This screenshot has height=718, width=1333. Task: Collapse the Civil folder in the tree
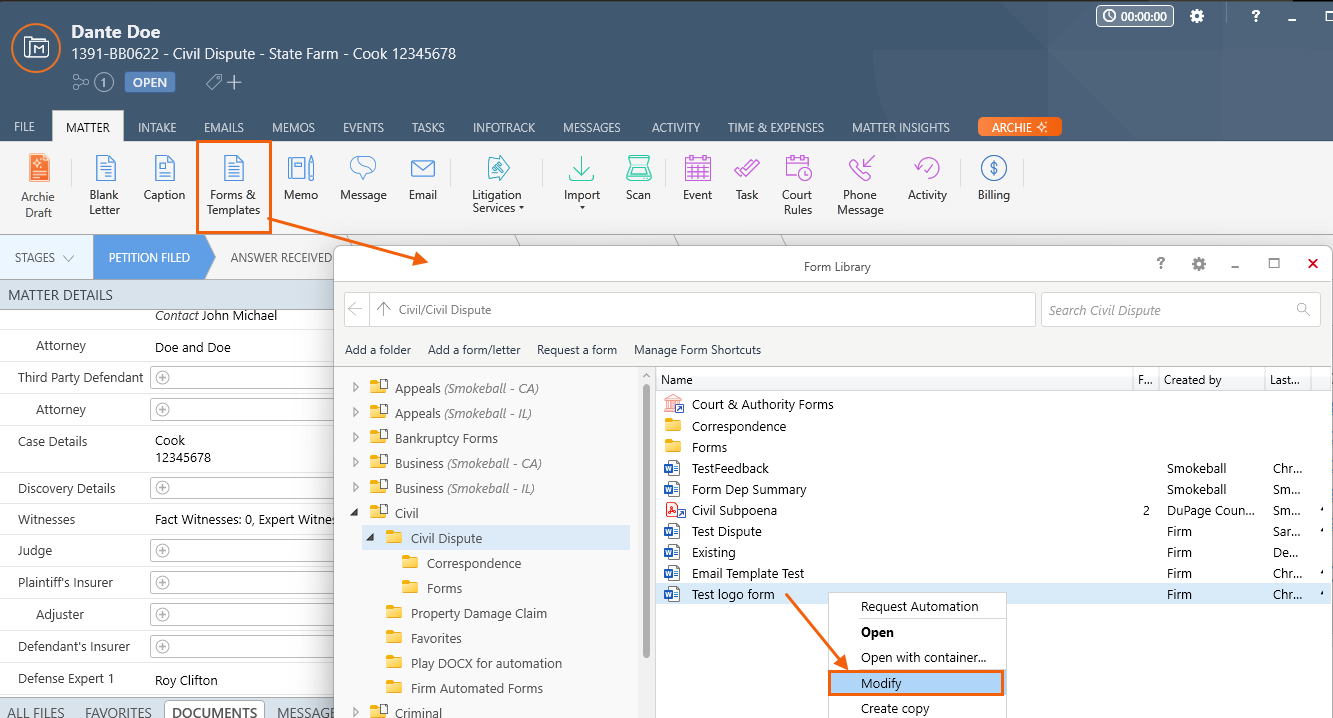tap(356, 513)
